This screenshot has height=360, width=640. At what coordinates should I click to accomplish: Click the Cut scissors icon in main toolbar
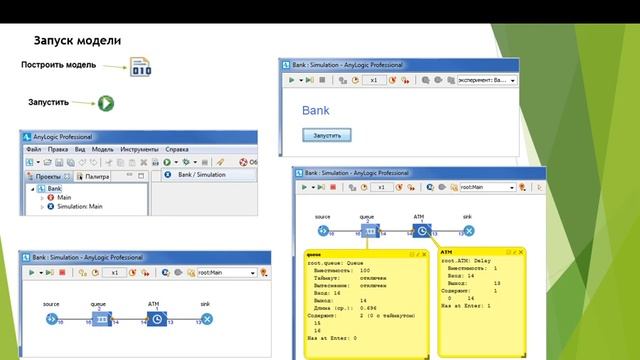coord(109,162)
